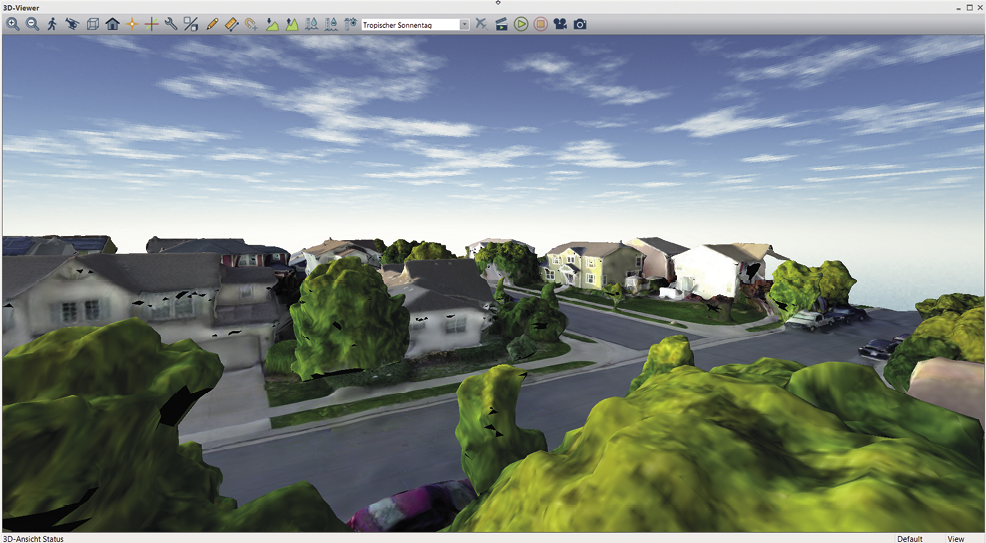986x543 pixels.
Task: Click the percent scale icon
Action: tap(191, 25)
